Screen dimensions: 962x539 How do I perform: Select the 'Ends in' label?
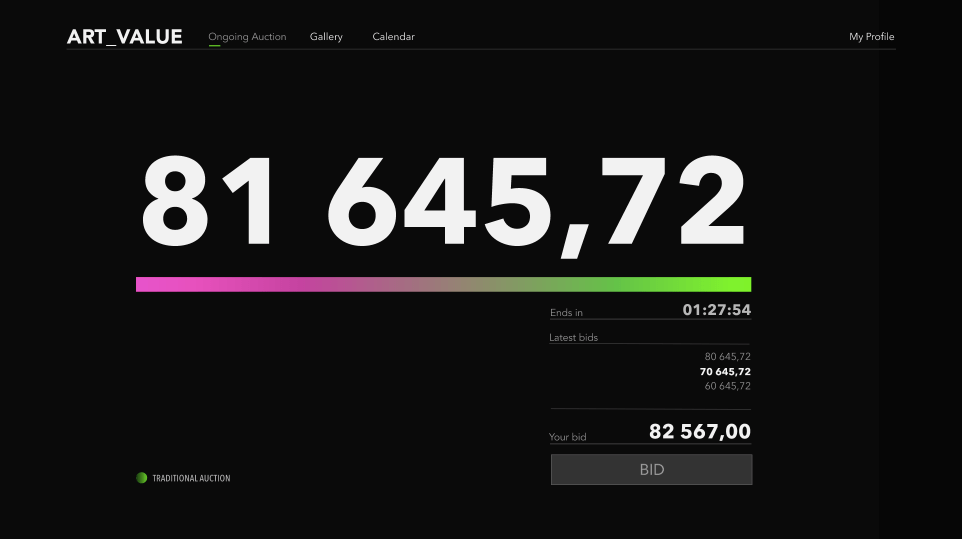click(566, 313)
